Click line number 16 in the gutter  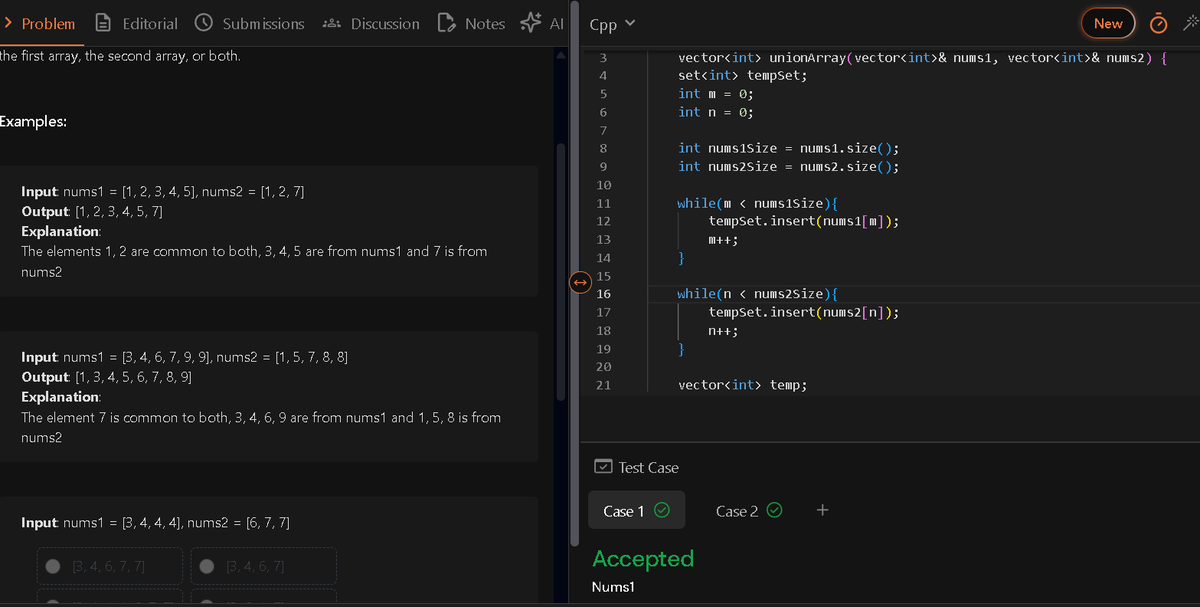coord(603,294)
